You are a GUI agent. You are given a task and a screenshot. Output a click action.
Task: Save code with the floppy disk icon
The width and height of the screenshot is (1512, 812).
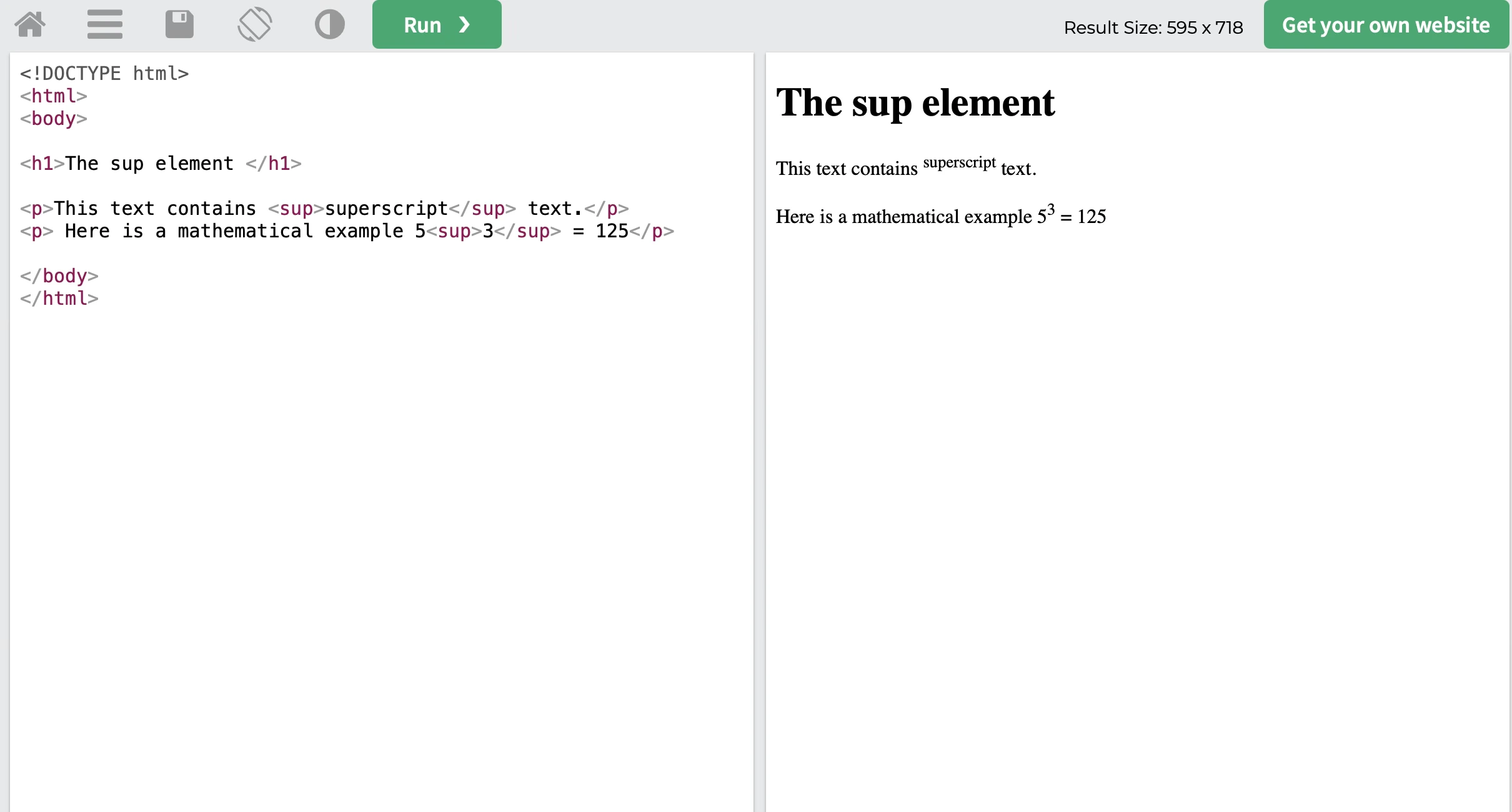click(x=179, y=24)
